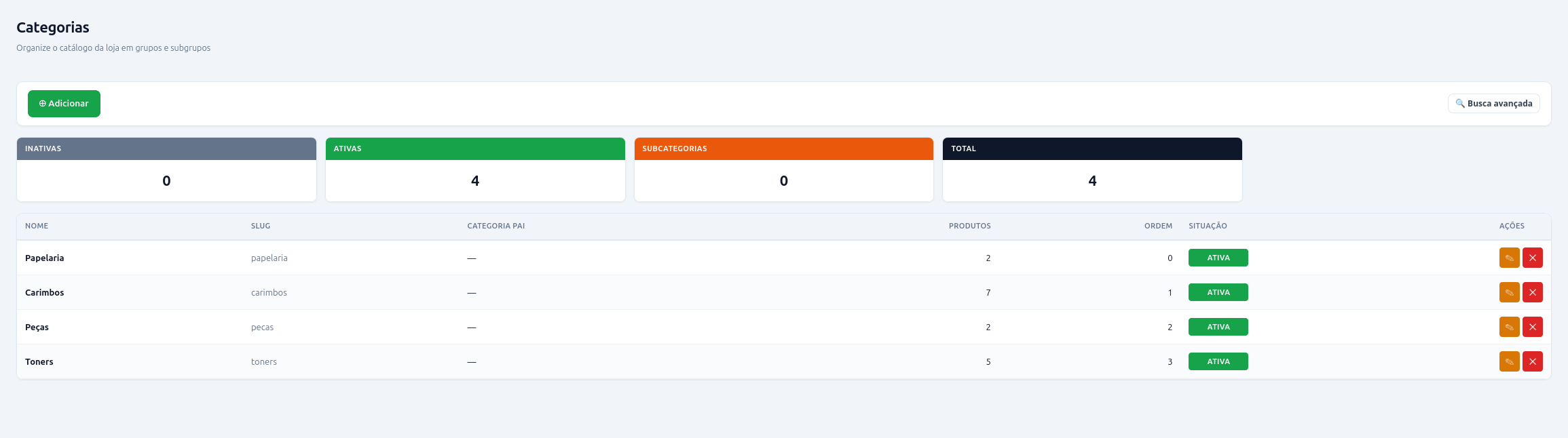Click the Adicionar button
Image resolution: width=1568 pixels, height=438 pixels.
pyautogui.click(x=64, y=104)
